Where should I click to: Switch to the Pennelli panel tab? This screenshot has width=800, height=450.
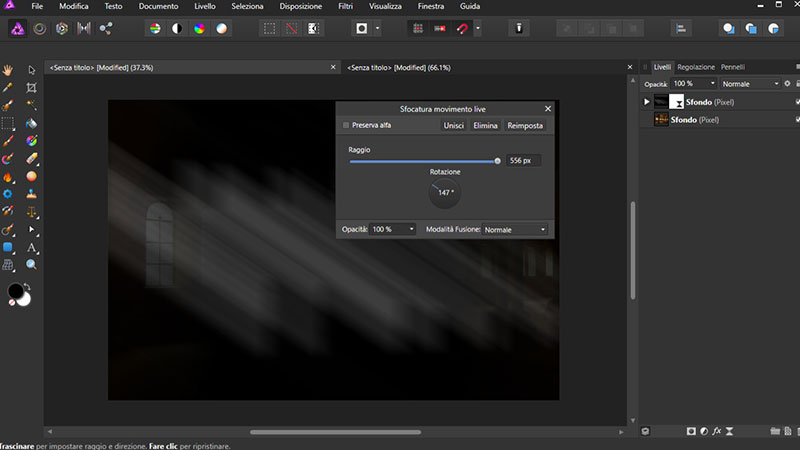[733, 67]
